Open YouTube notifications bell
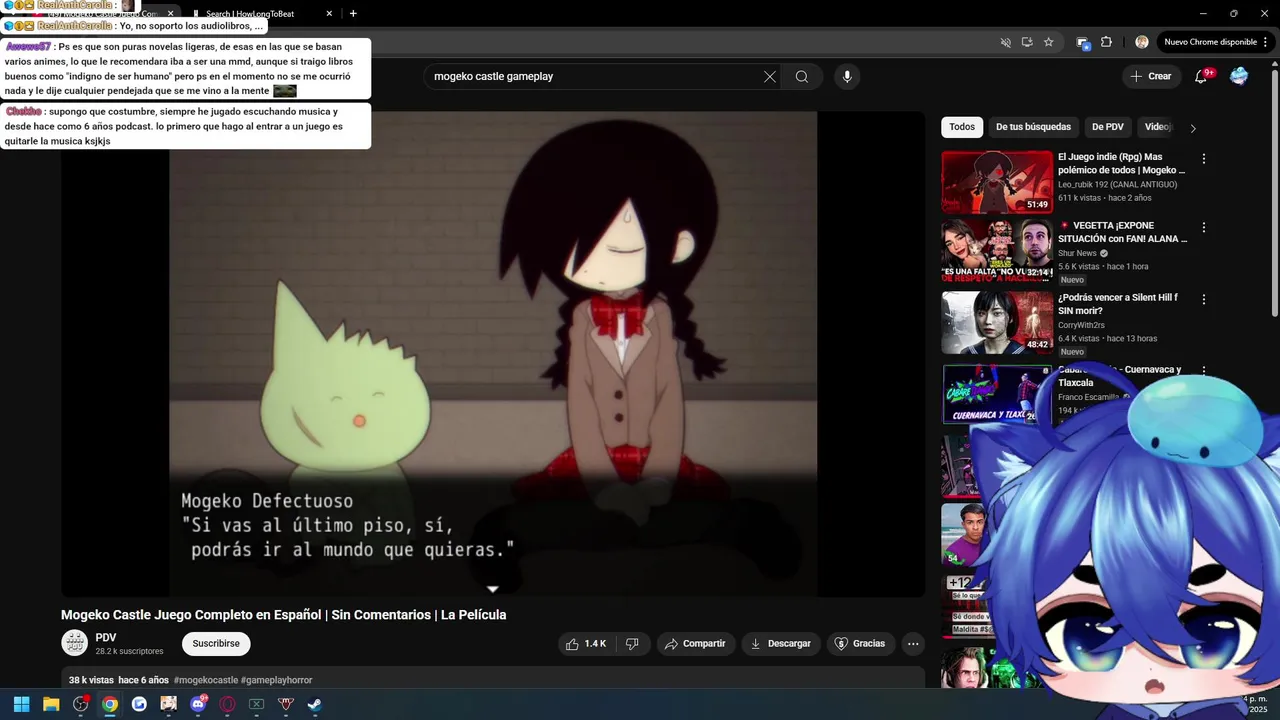The height and width of the screenshot is (720, 1280). pyautogui.click(x=1202, y=76)
